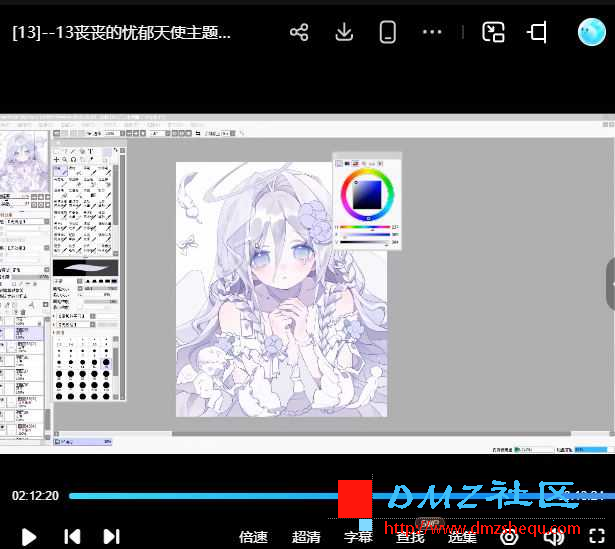
Task: Switch to picture-in-picture mini window
Action: 493,32
